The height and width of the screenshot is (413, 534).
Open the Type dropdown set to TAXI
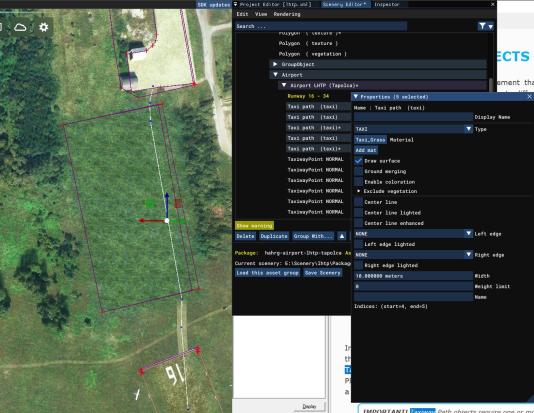point(413,129)
